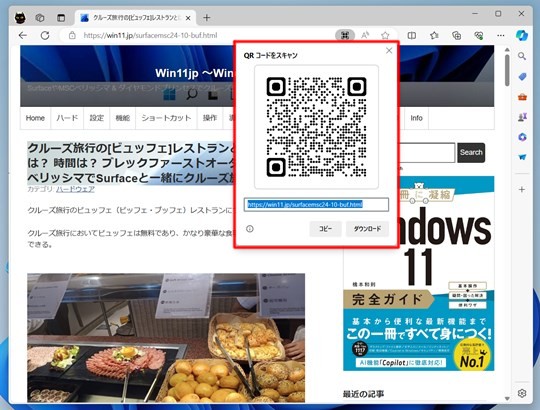Click the scrollbar down arrow
Image resolution: width=540 pixels, height=410 pixels.
coord(507,399)
